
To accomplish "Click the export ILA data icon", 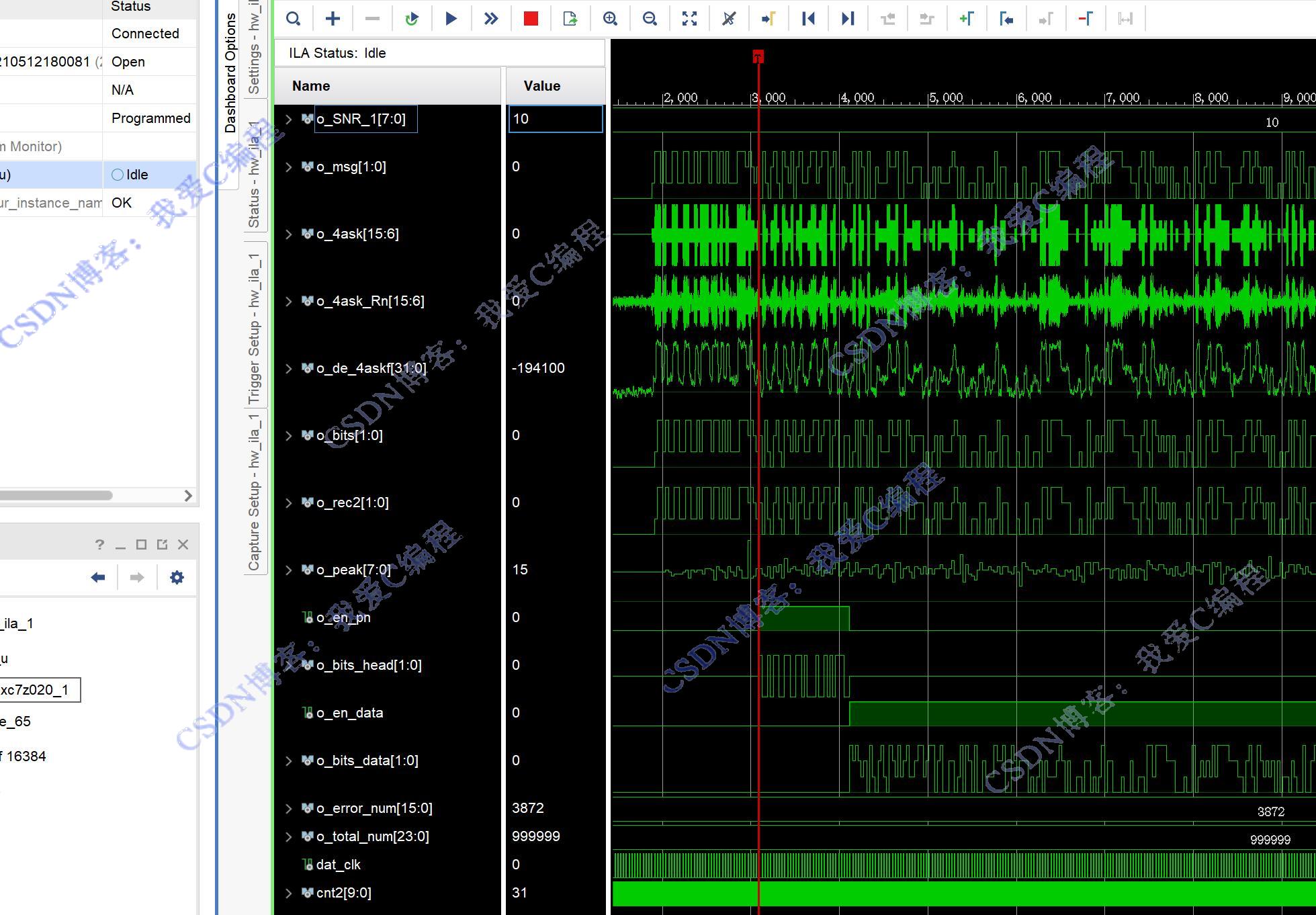I will click(570, 18).
